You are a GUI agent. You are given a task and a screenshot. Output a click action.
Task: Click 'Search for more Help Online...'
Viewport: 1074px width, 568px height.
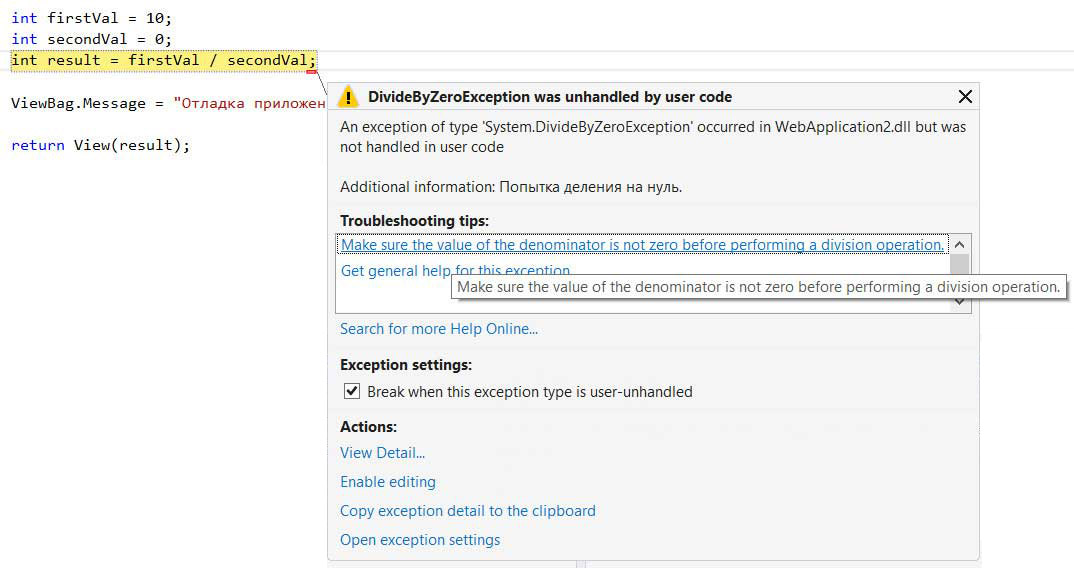click(x=439, y=329)
